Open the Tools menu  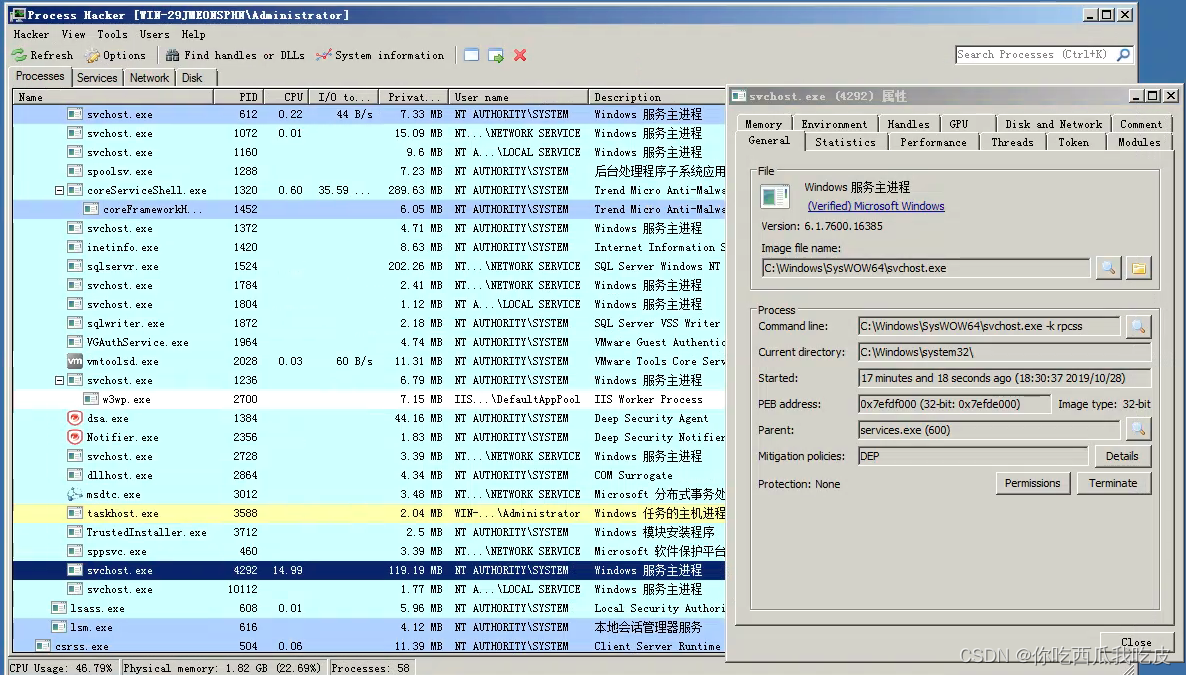click(112, 34)
